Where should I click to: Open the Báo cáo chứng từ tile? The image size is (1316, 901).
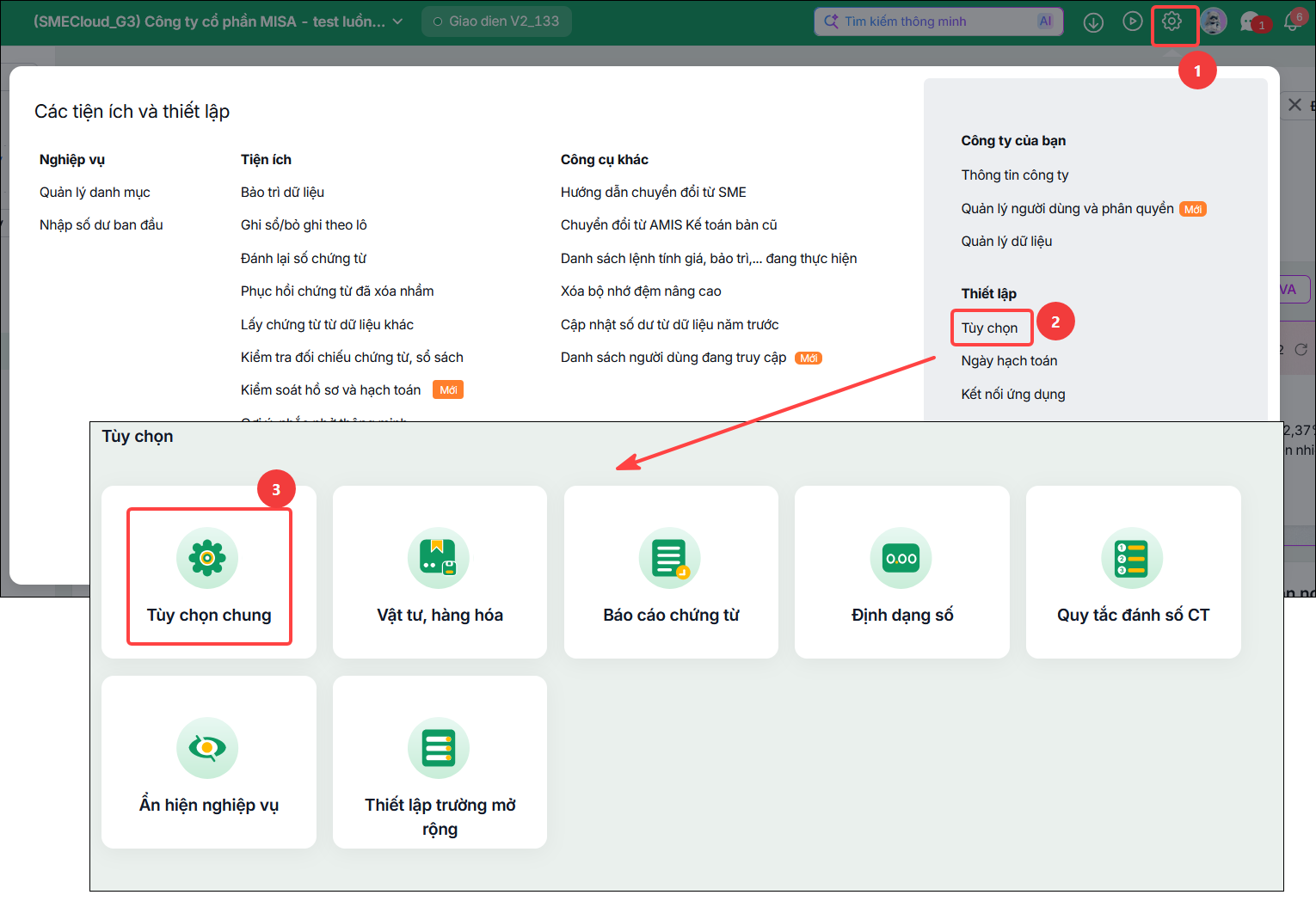(671, 573)
